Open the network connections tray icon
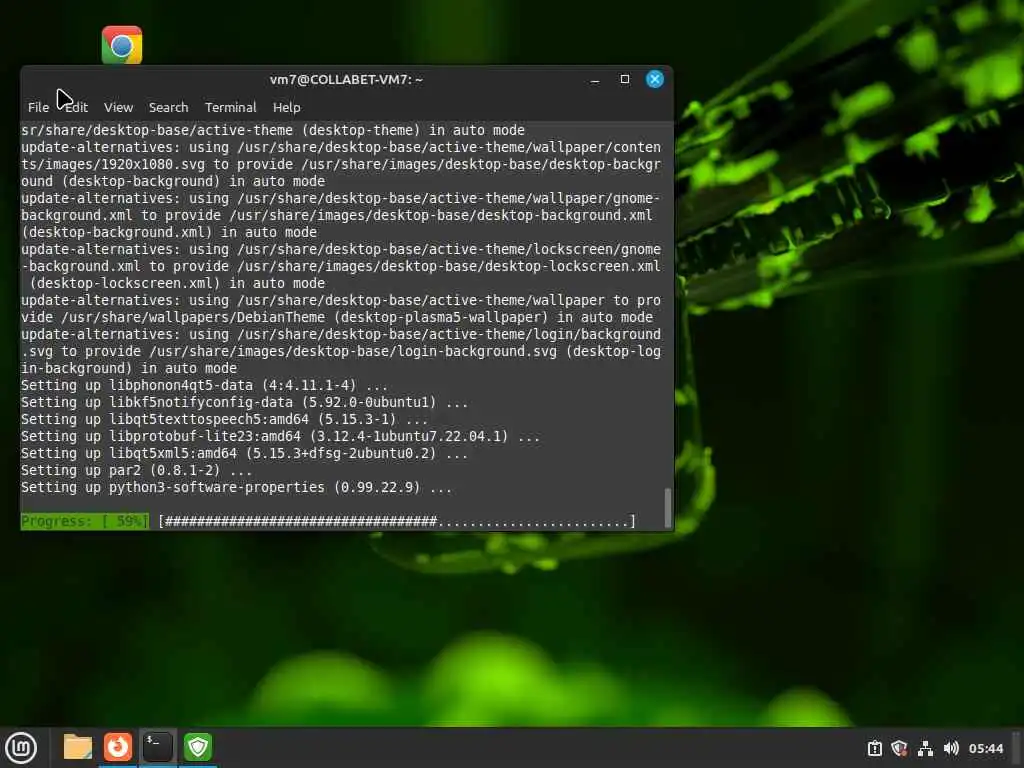This screenshot has width=1024, height=768. (x=925, y=748)
